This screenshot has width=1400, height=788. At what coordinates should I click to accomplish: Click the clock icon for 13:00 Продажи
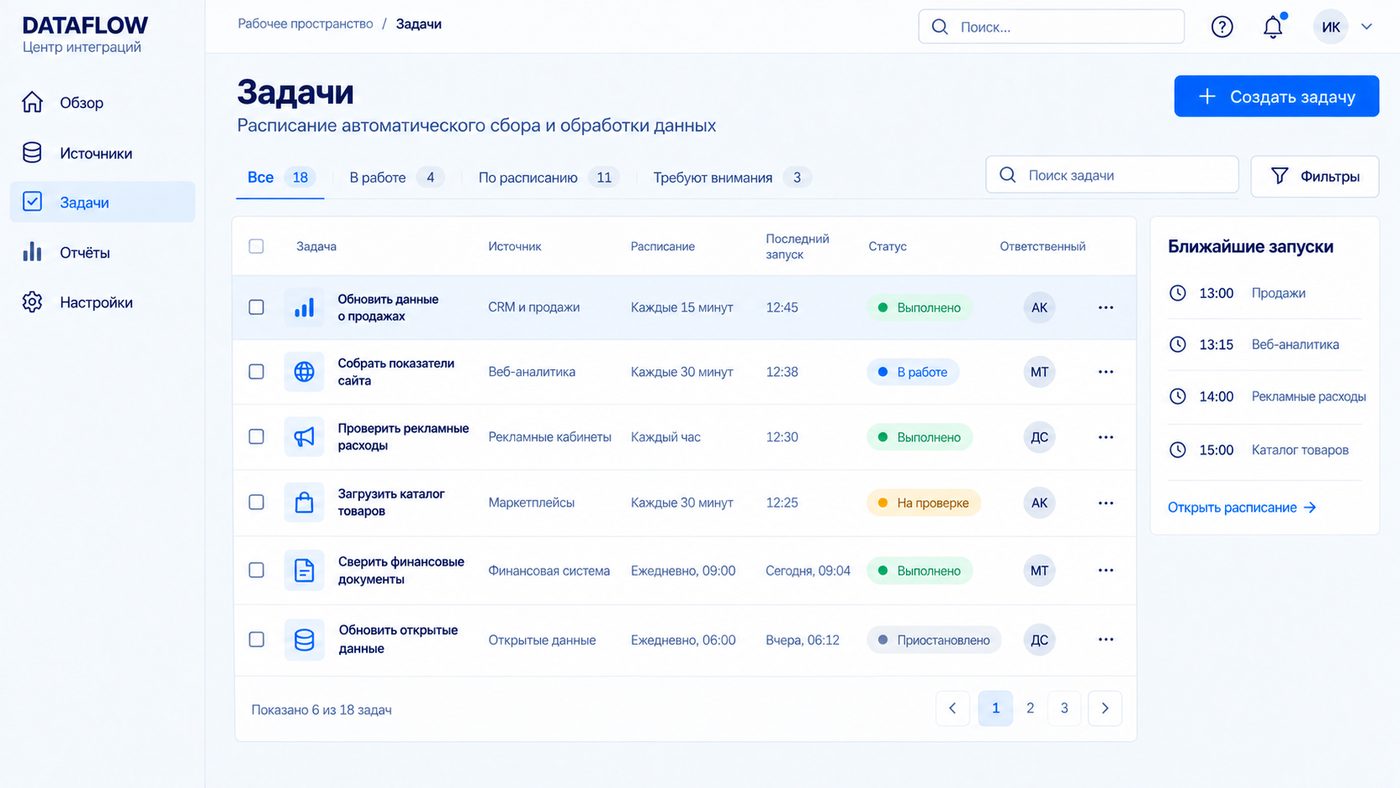pos(1178,293)
